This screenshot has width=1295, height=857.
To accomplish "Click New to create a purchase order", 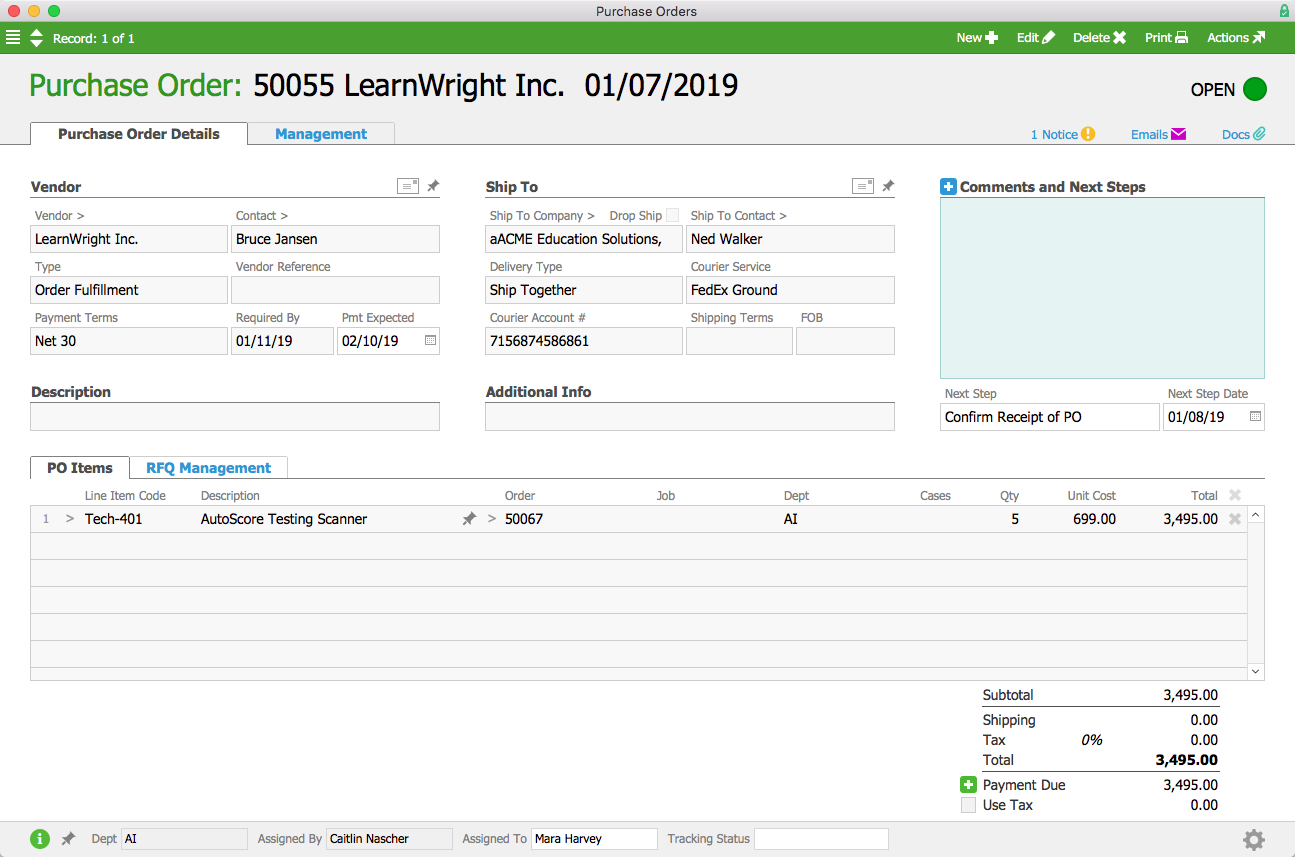I will click(977, 38).
